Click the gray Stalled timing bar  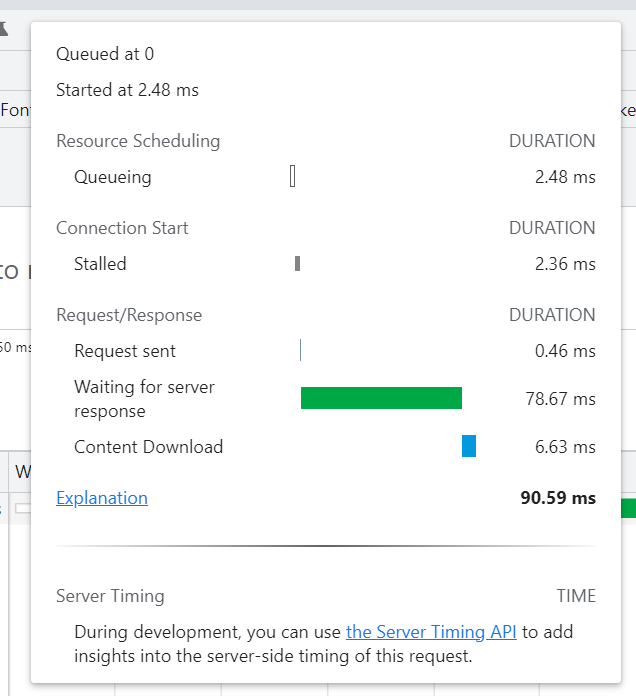[298, 264]
